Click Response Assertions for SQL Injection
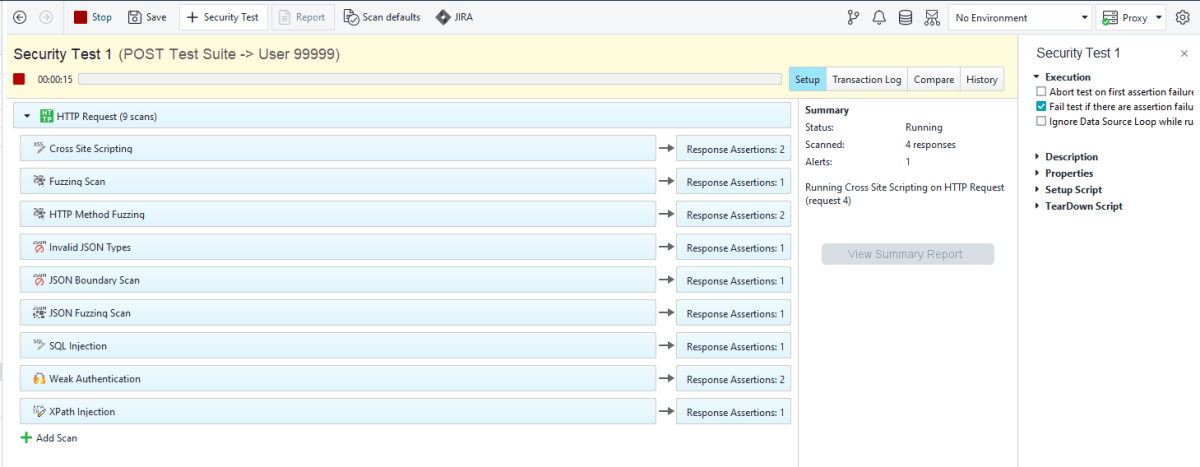Screen dimensions: 1200x467 734,347
